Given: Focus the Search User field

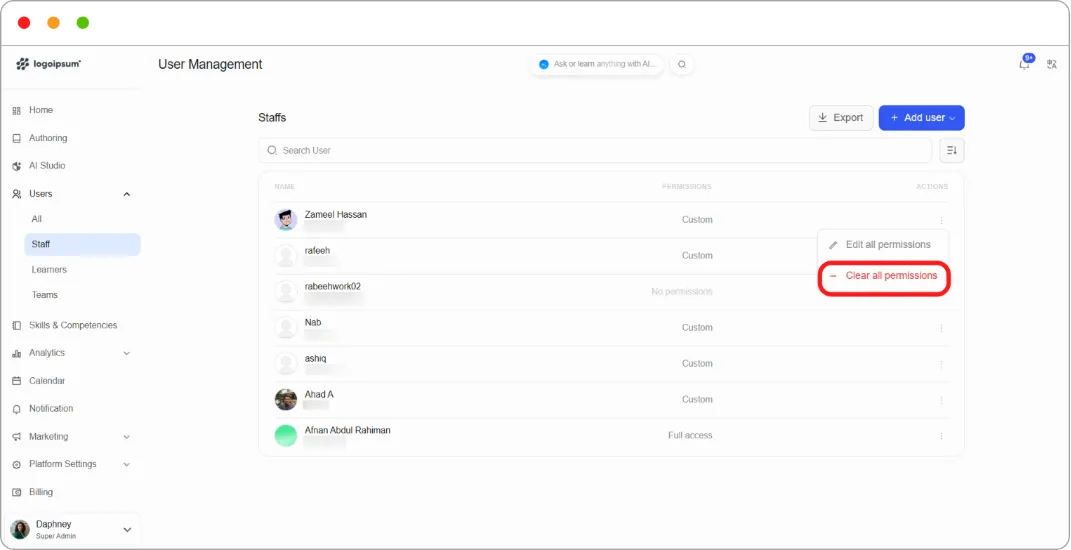Looking at the screenshot, I should [595, 150].
